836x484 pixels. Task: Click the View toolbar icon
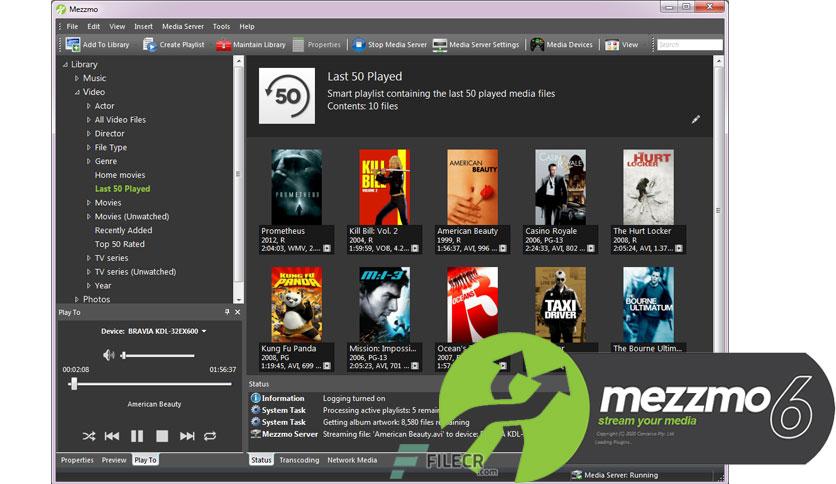tap(612, 45)
